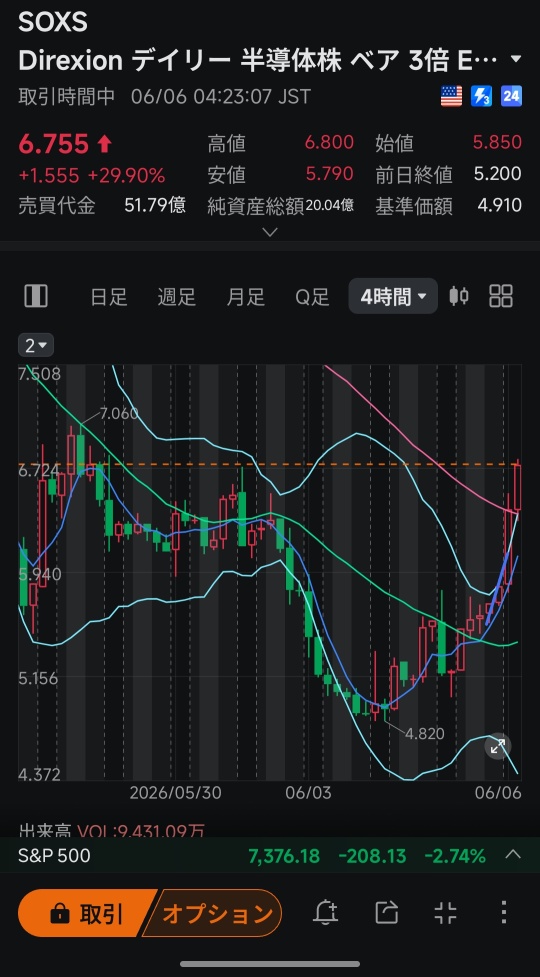Screen dimensions: 540x977
Task: Switch to the 月足 monthly chart tab
Action: 245,297
